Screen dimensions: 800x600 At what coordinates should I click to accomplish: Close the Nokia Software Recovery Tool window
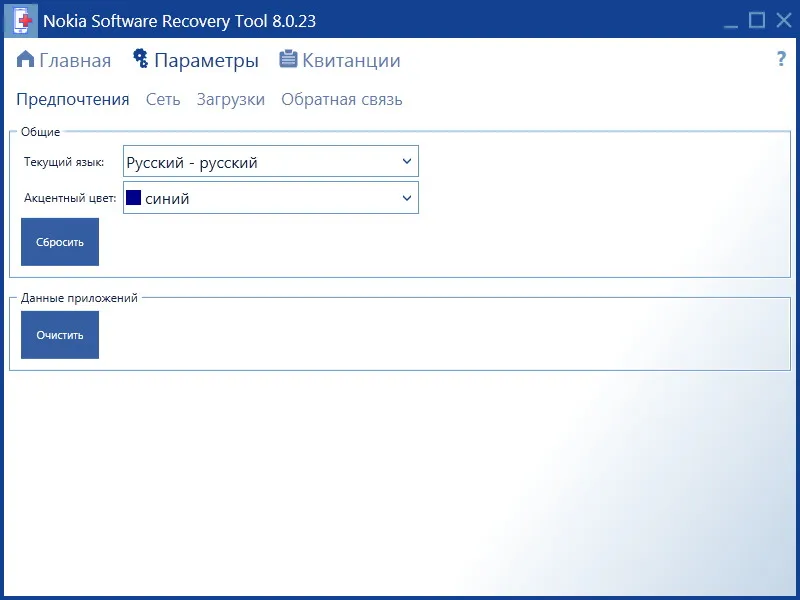click(x=784, y=20)
